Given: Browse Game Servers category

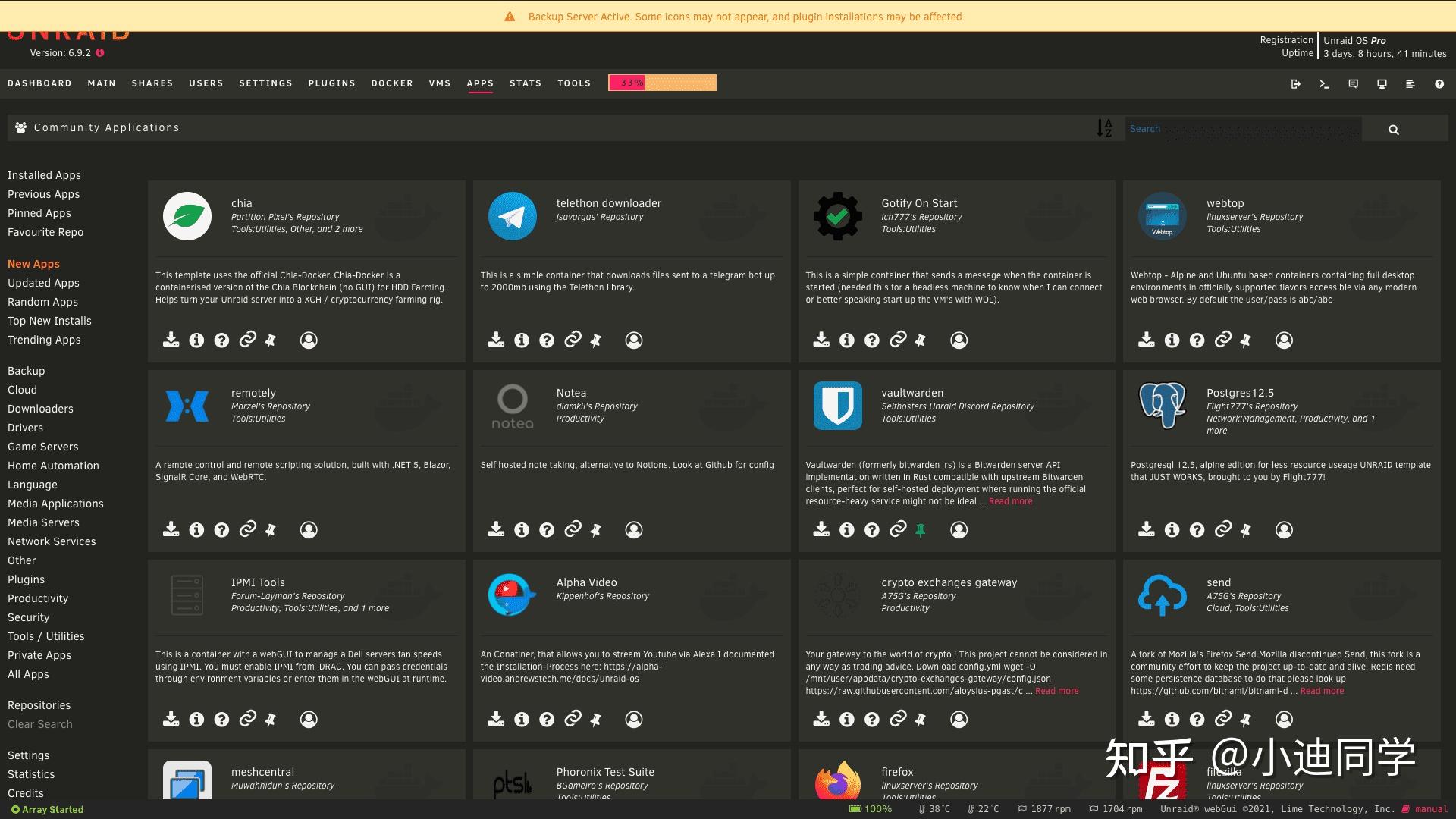Looking at the screenshot, I should (x=42, y=447).
